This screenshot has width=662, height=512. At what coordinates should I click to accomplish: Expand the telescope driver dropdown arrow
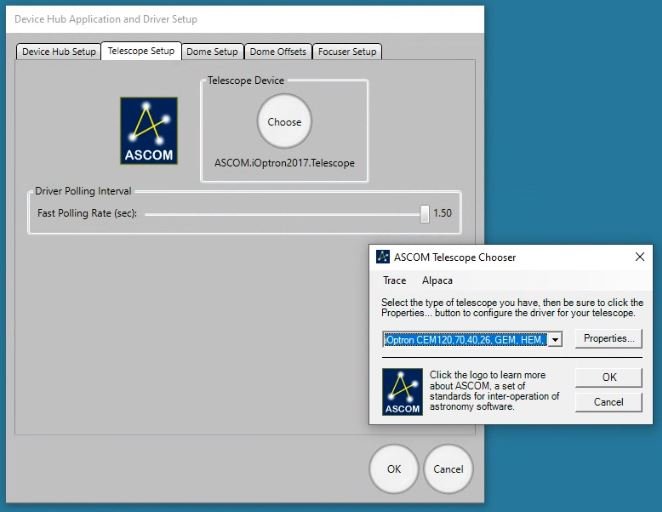pyautogui.click(x=555, y=339)
